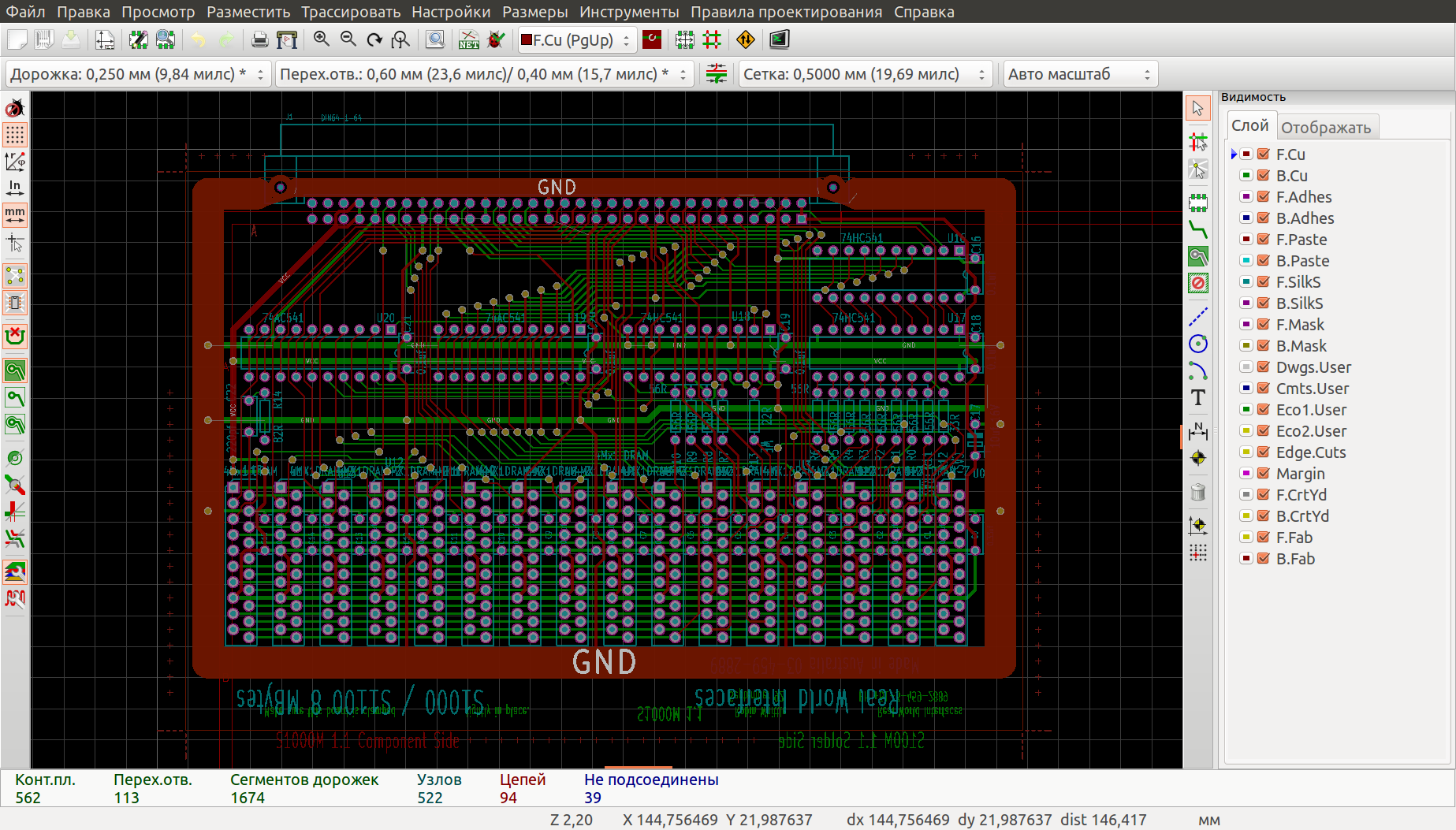Screen dimensions: 1456x830
Task: Open the Трассировать menu
Action: [x=351, y=12]
